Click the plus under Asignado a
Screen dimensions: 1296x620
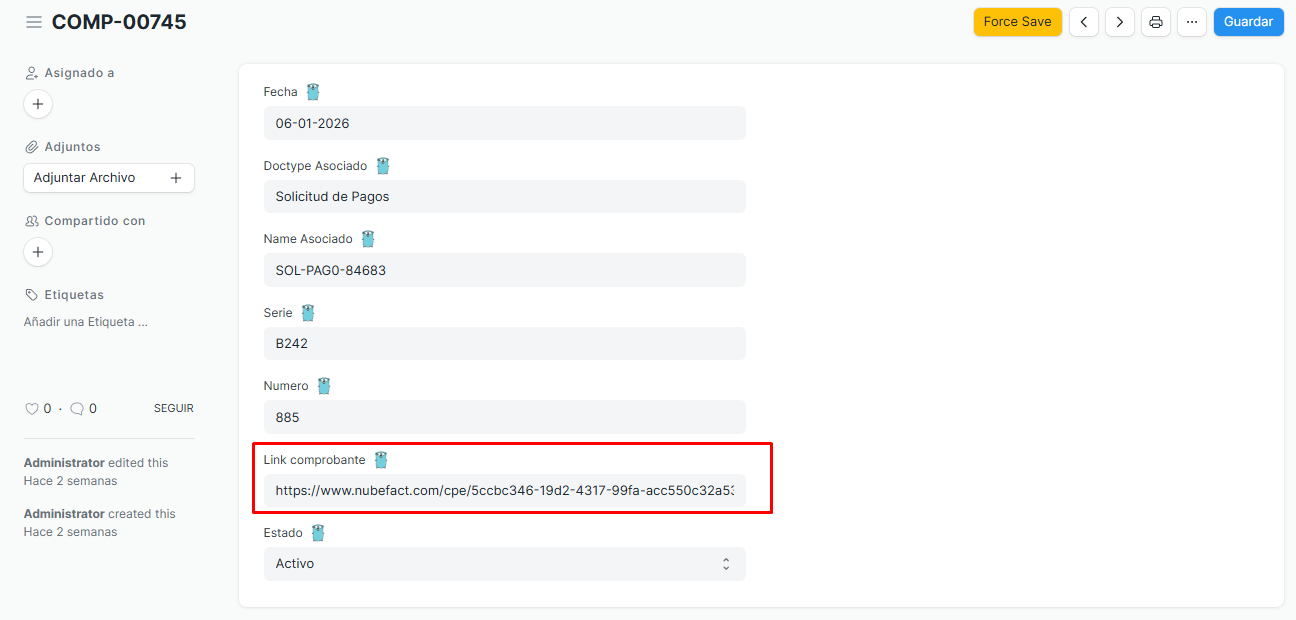[x=38, y=104]
